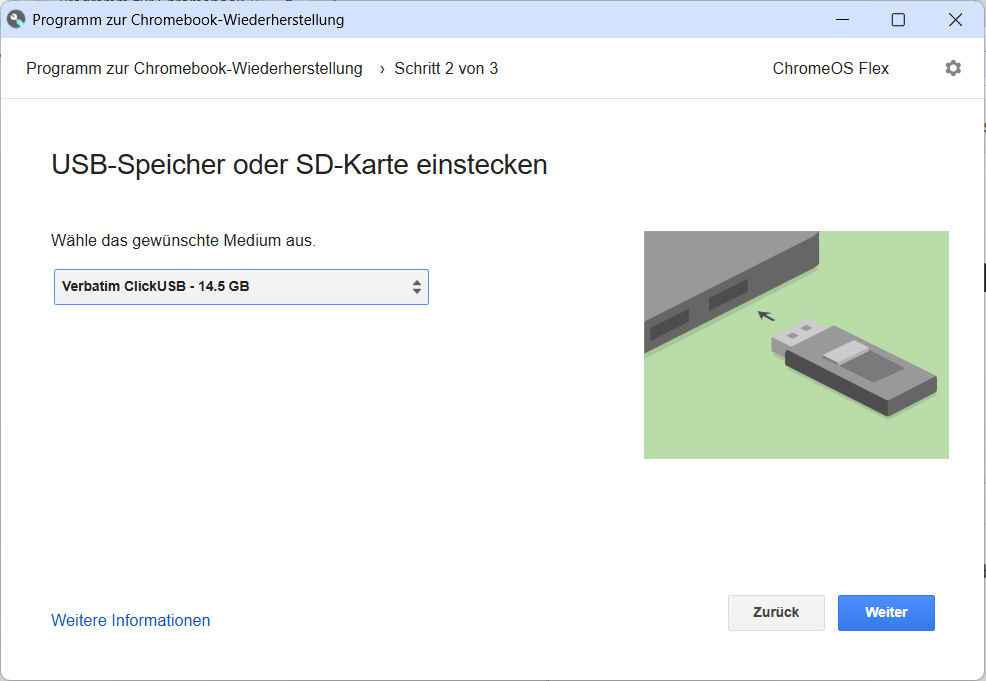Click the Schritt 2 von 3 breadcrumb
The width and height of the screenshot is (986, 681).
tap(446, 69)
